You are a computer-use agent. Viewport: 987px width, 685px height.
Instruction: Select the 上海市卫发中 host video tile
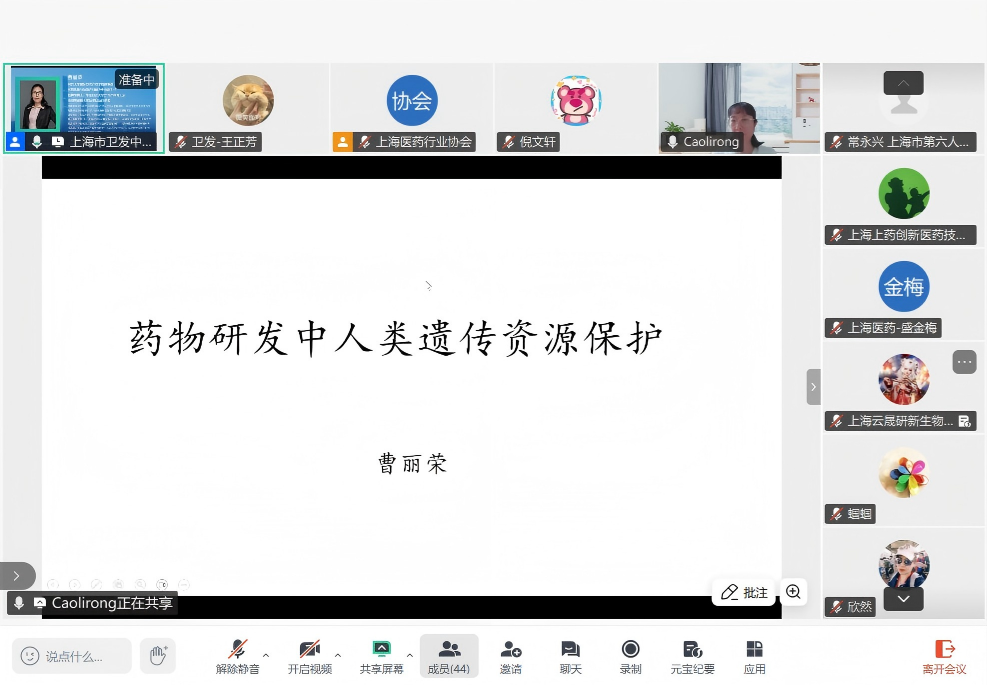point(84,108)
